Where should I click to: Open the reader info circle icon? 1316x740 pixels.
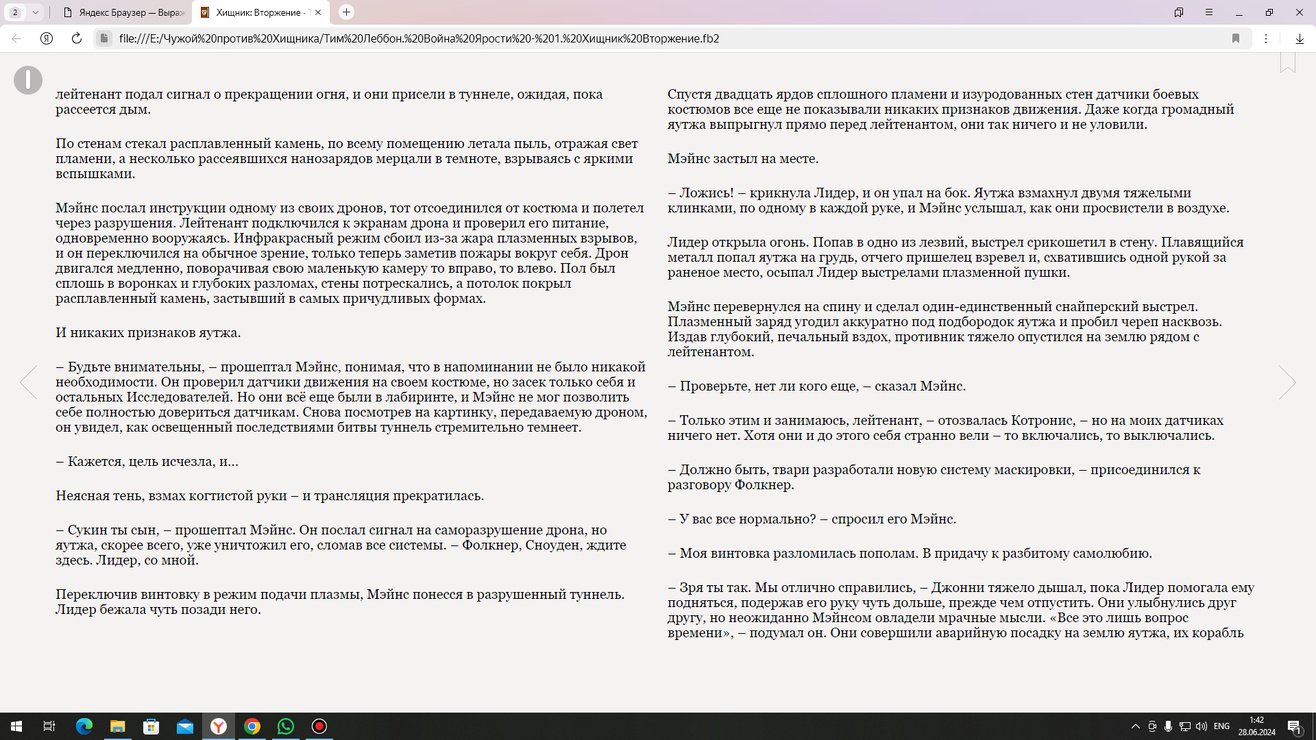[x=28, y=80]
